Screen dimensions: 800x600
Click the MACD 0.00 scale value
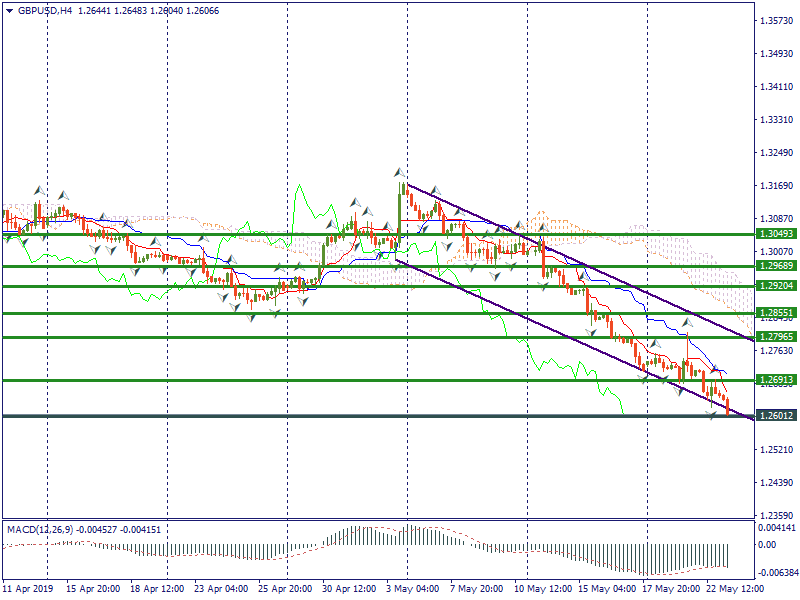[x=768, y=545]
